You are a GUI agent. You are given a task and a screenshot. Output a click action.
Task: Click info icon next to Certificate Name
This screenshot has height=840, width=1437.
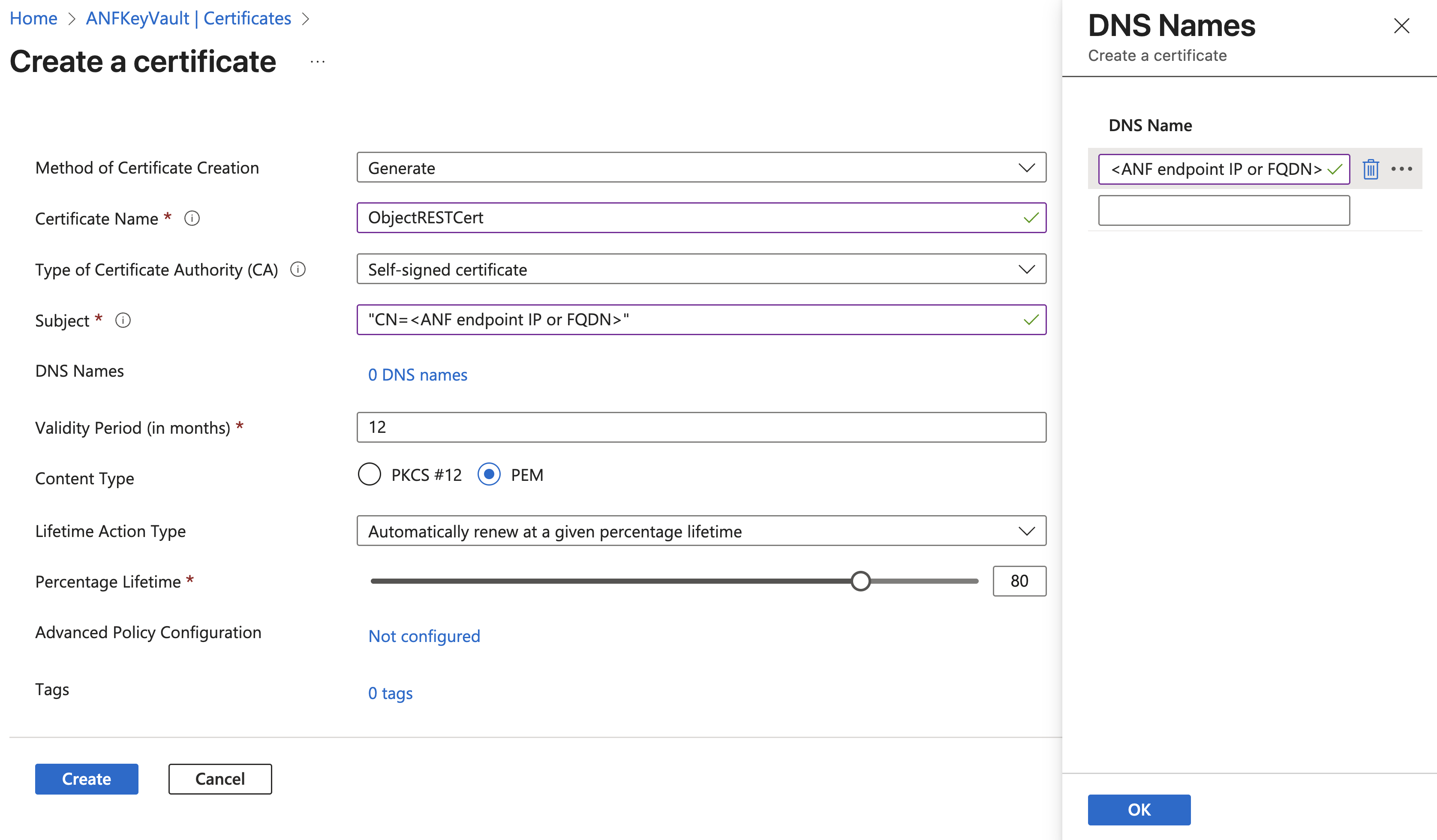click(x=192, y=218)
